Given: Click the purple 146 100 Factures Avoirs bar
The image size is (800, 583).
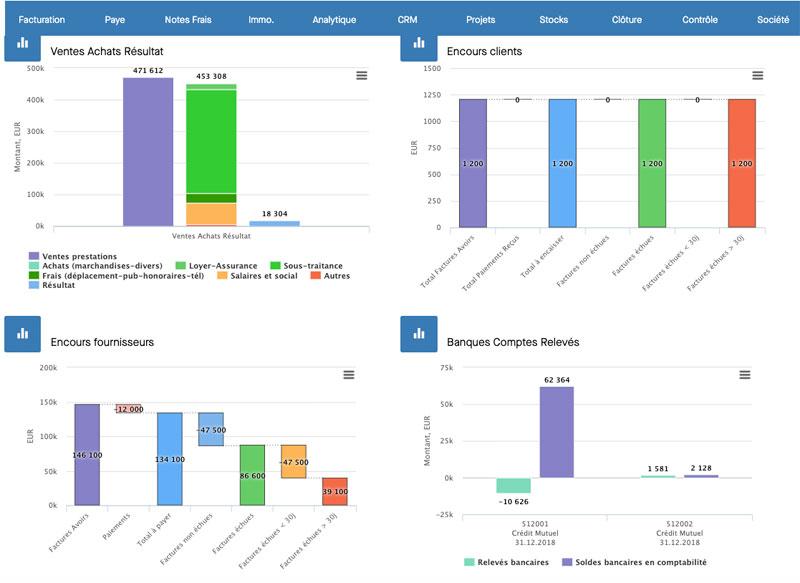Looking at the screenshot, I should pos(87,454).
